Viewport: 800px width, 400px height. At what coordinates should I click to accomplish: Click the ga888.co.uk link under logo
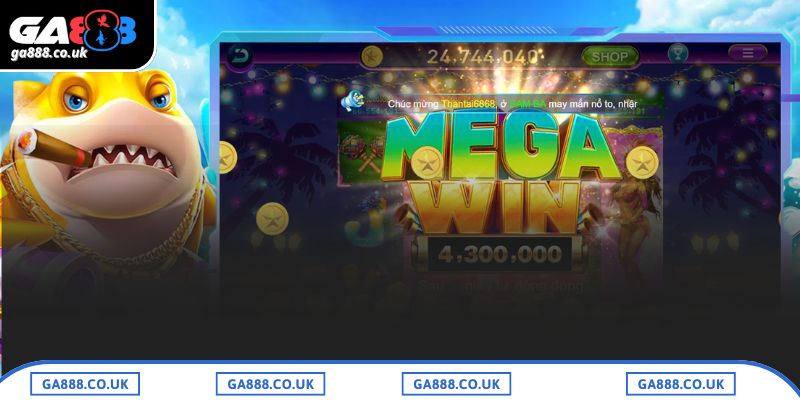(x=49, y=54)
